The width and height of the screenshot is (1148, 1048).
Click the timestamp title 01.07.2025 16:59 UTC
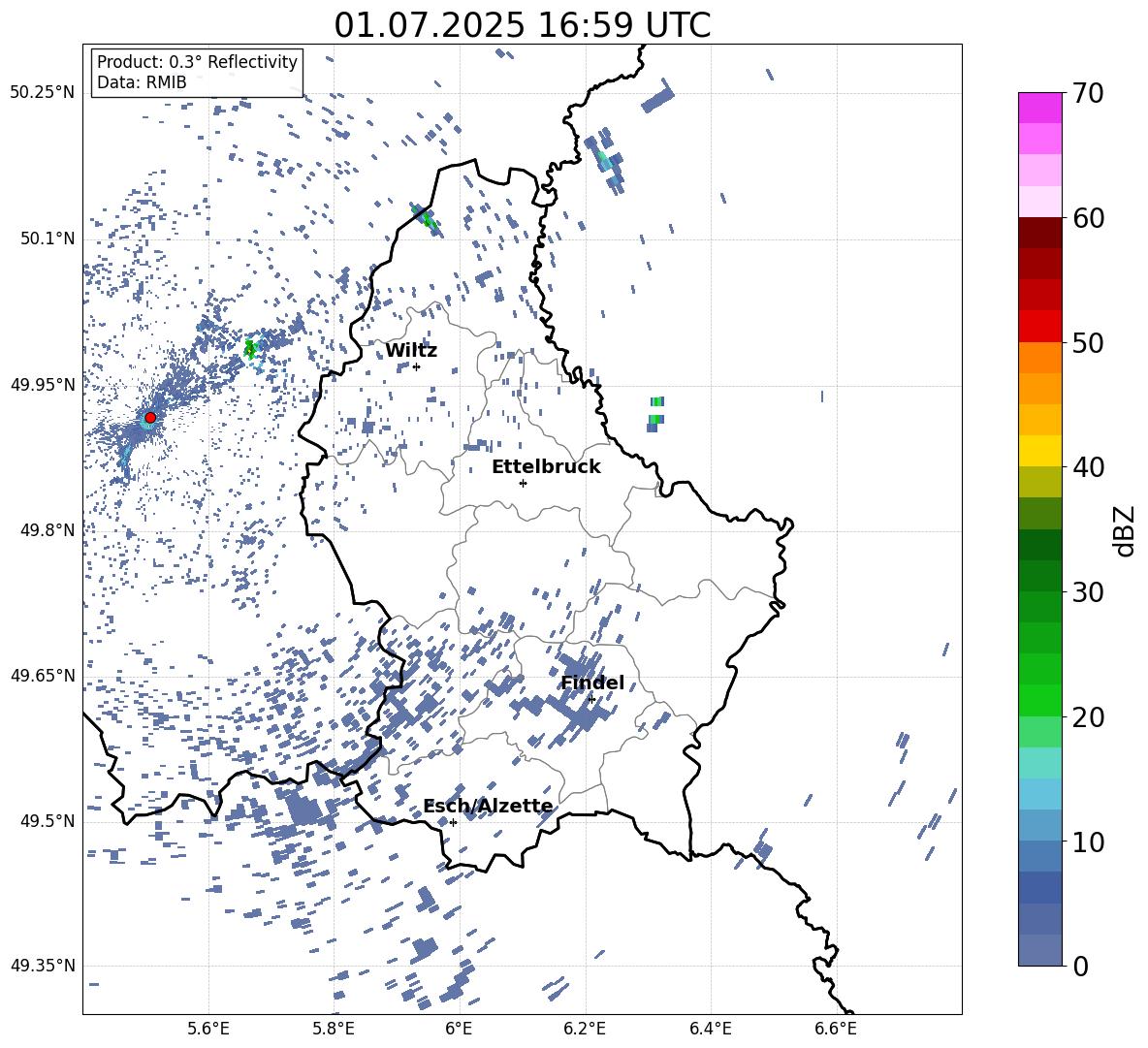(x=522, y=25)
